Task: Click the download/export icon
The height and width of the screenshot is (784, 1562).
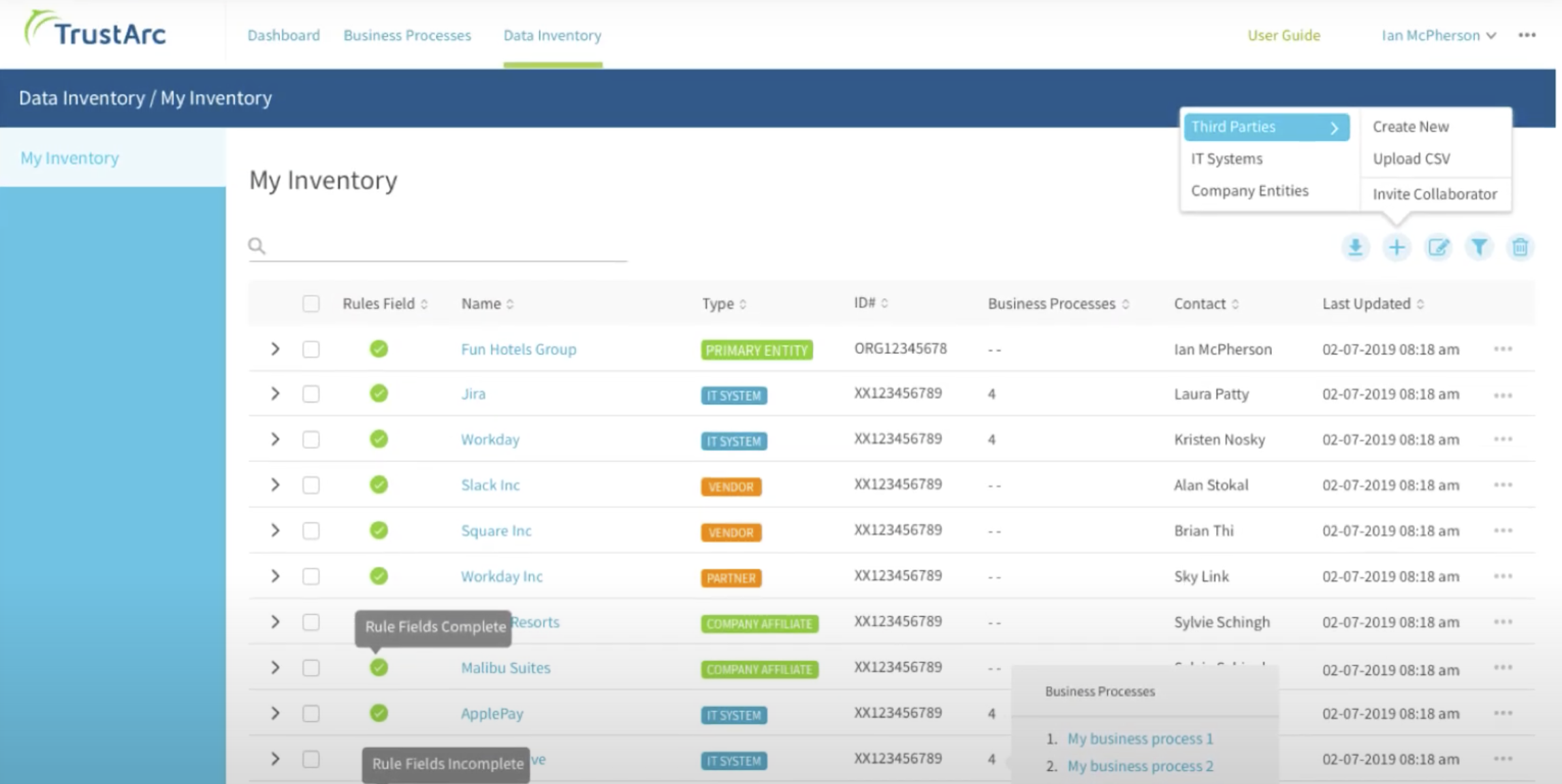Action: 1355,247
